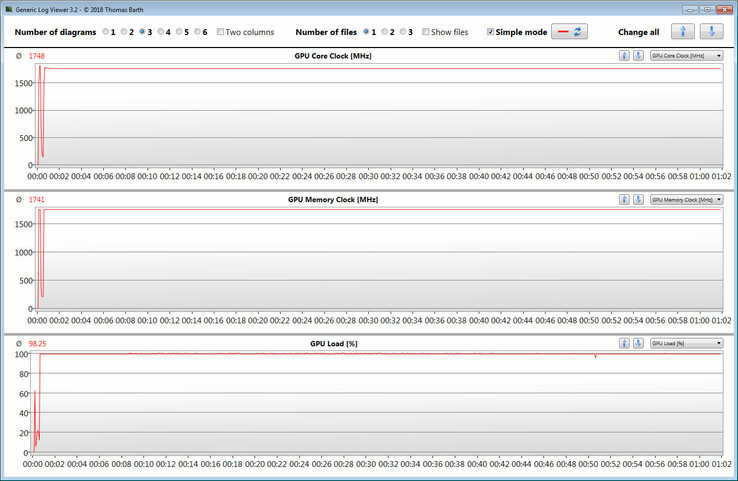Select 3 diagrams radio button

142,32
